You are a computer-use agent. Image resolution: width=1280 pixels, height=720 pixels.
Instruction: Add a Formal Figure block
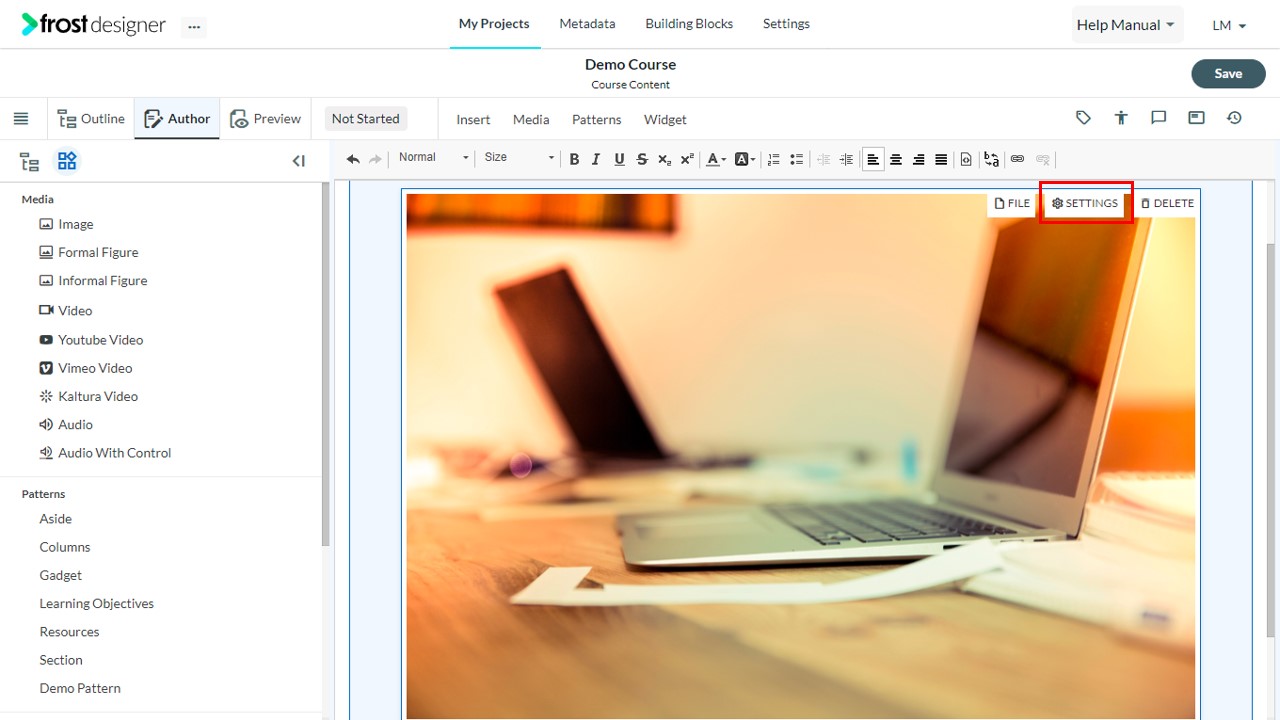(x=88, y=252)
